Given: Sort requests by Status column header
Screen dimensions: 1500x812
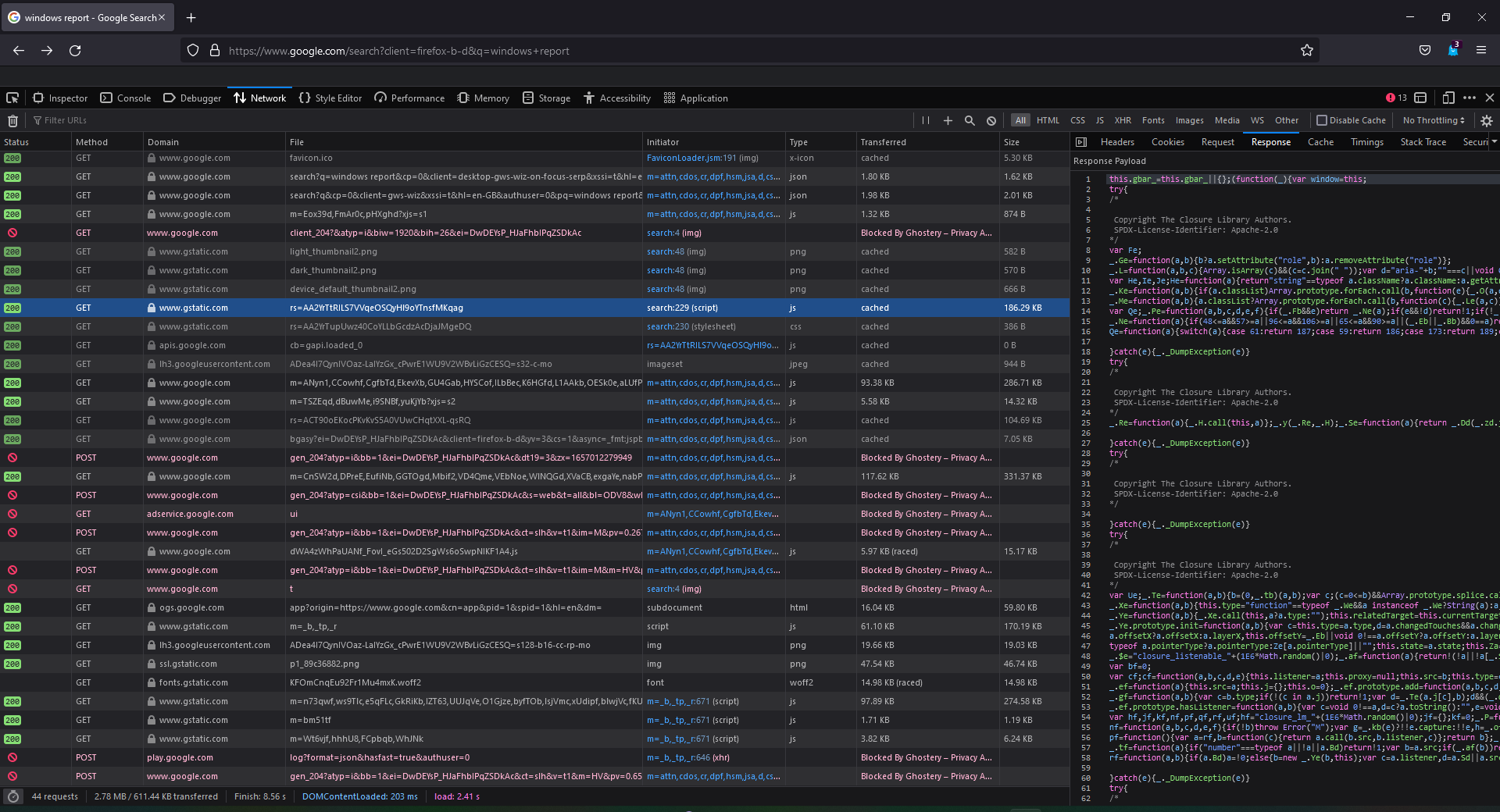Looking at the screenshot, I should [35, 142].
